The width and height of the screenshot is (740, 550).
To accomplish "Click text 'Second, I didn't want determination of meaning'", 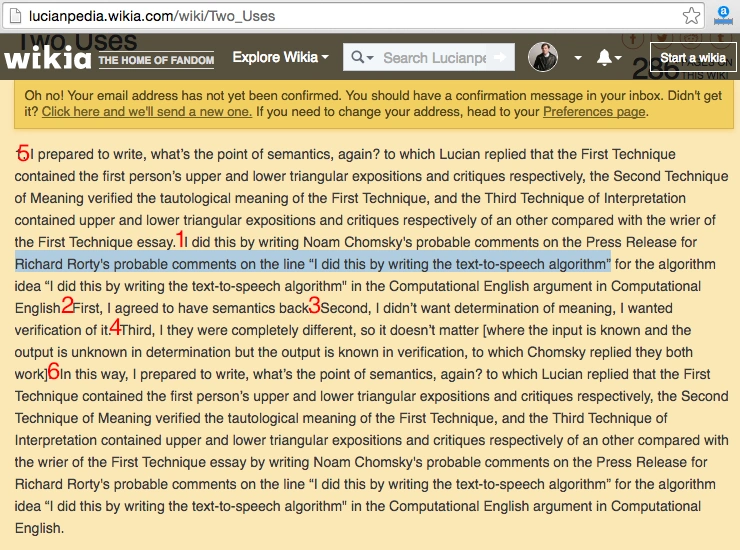I will pos(468,308).
